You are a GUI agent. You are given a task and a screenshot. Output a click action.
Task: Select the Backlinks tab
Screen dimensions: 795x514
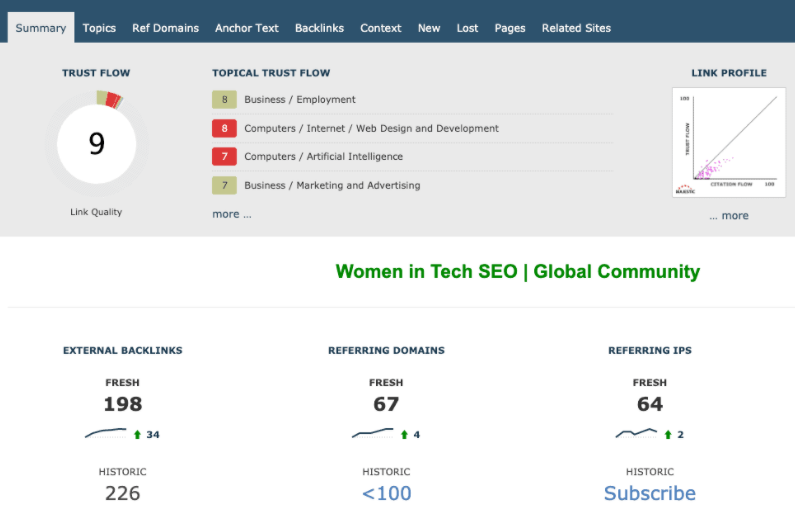pyautogui.click(x=319, y=28)
